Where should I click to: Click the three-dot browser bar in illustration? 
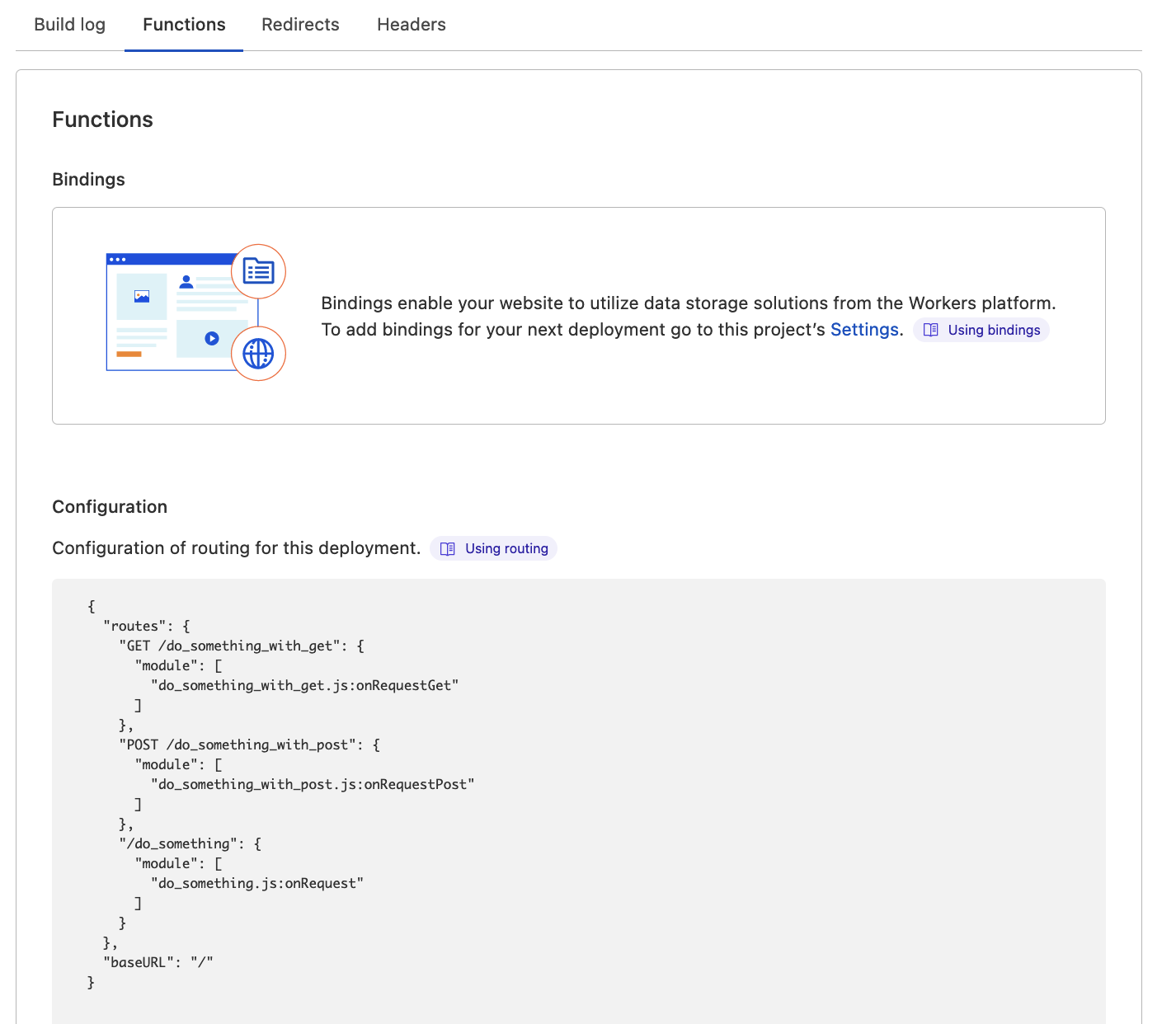(x=118, y=260)
